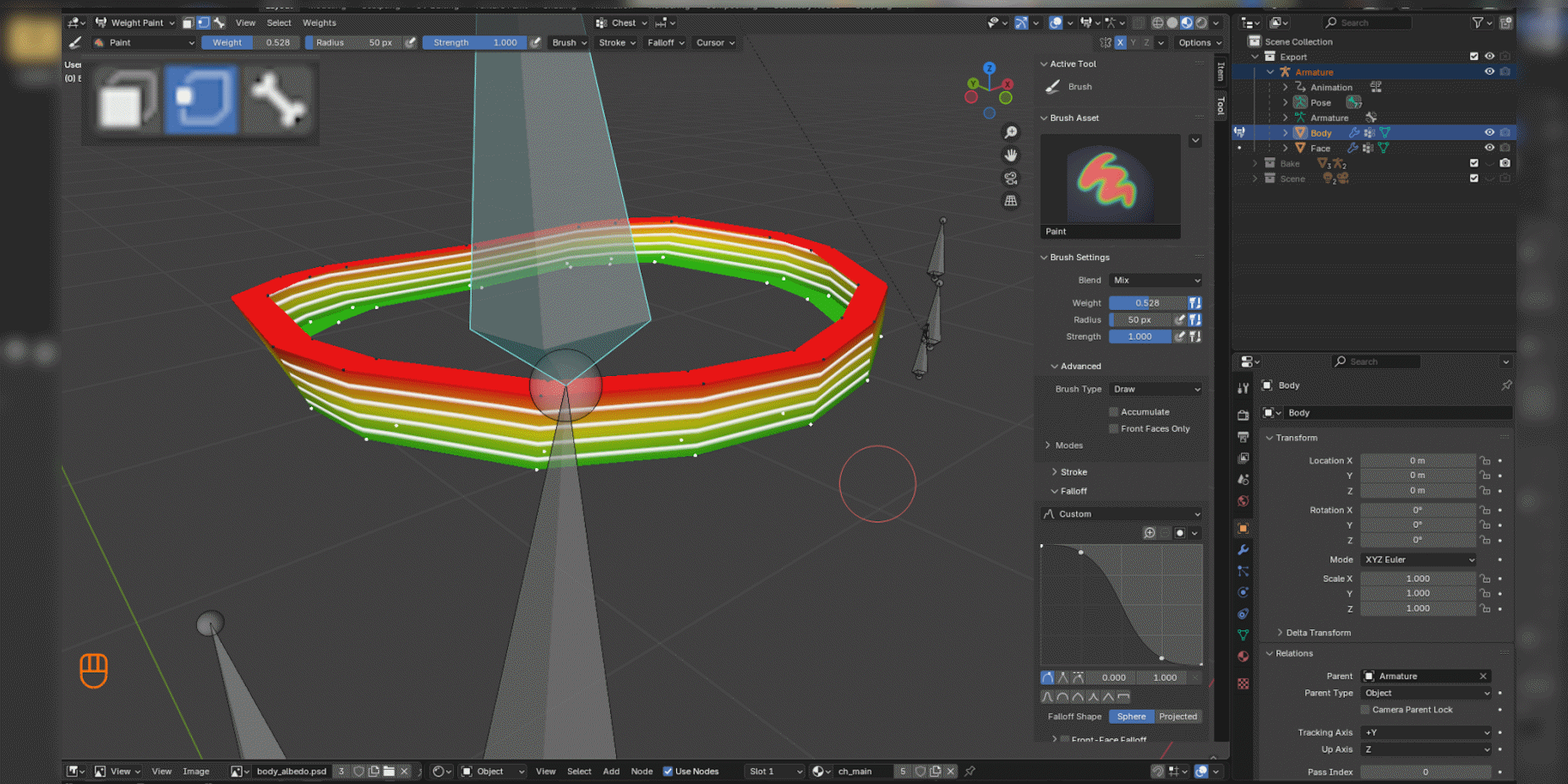Expand the Armature item in the Outliner

point(1270,72)
